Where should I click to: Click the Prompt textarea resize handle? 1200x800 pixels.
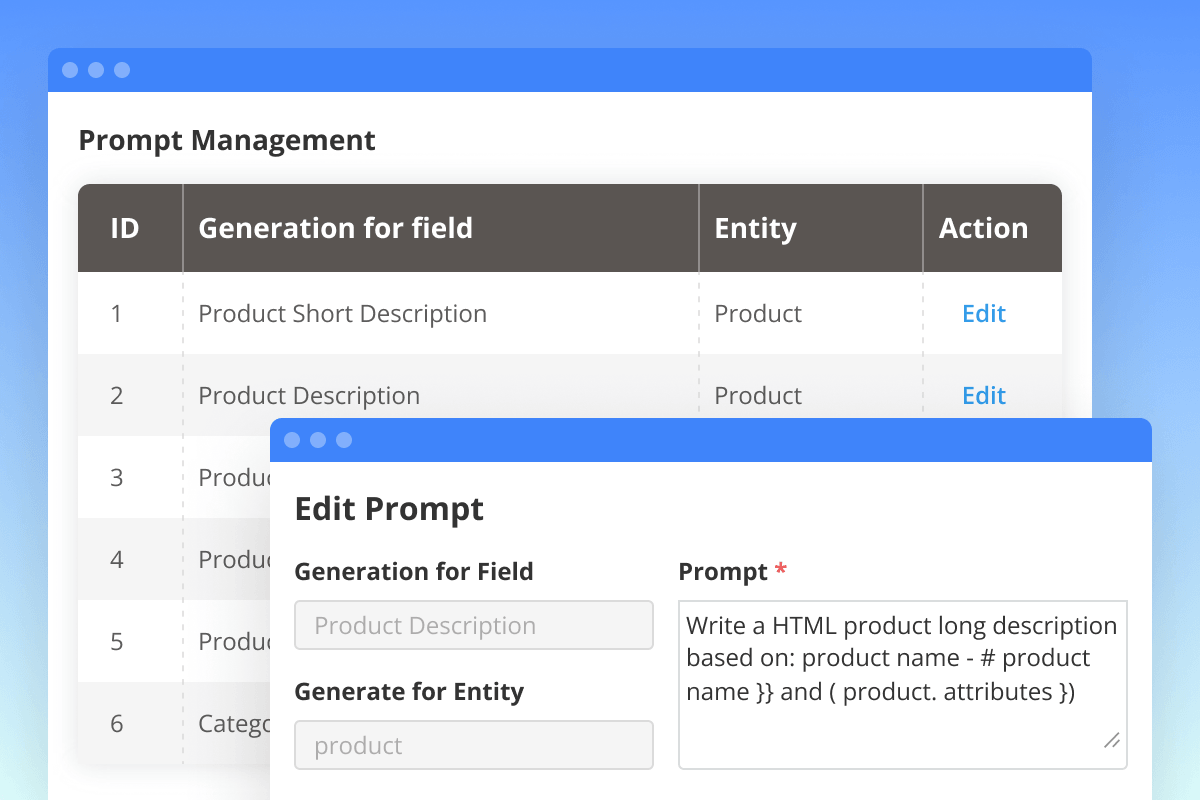point(1111,741)
